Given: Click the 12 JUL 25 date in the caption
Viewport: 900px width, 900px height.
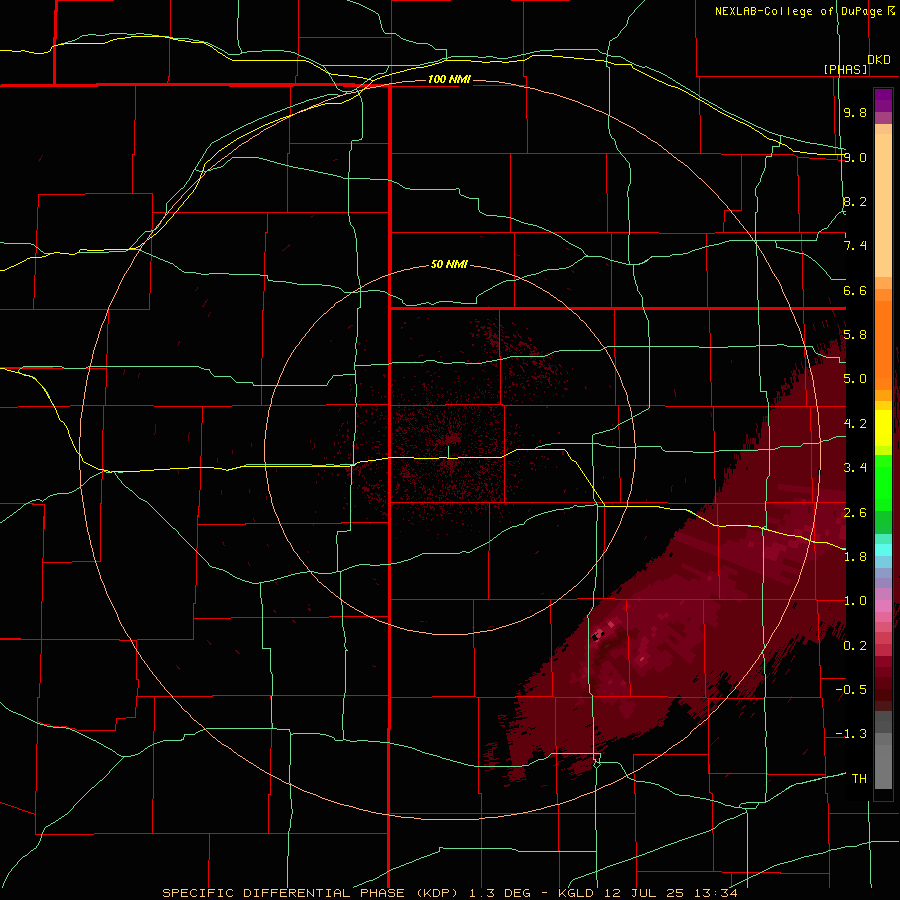Looking at the screenshot, I should point(645,893).
